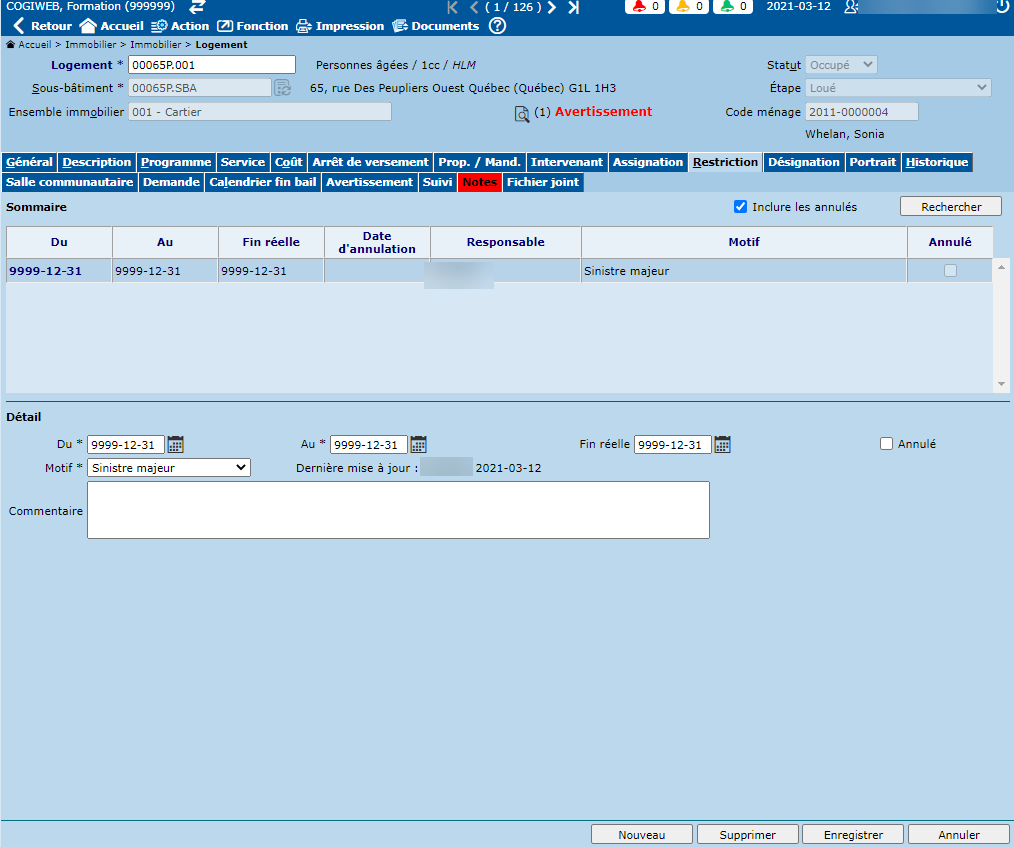Open the Statut dropdown
The width and height of the screenshot is (1014, 847).
tap(841, 65)
